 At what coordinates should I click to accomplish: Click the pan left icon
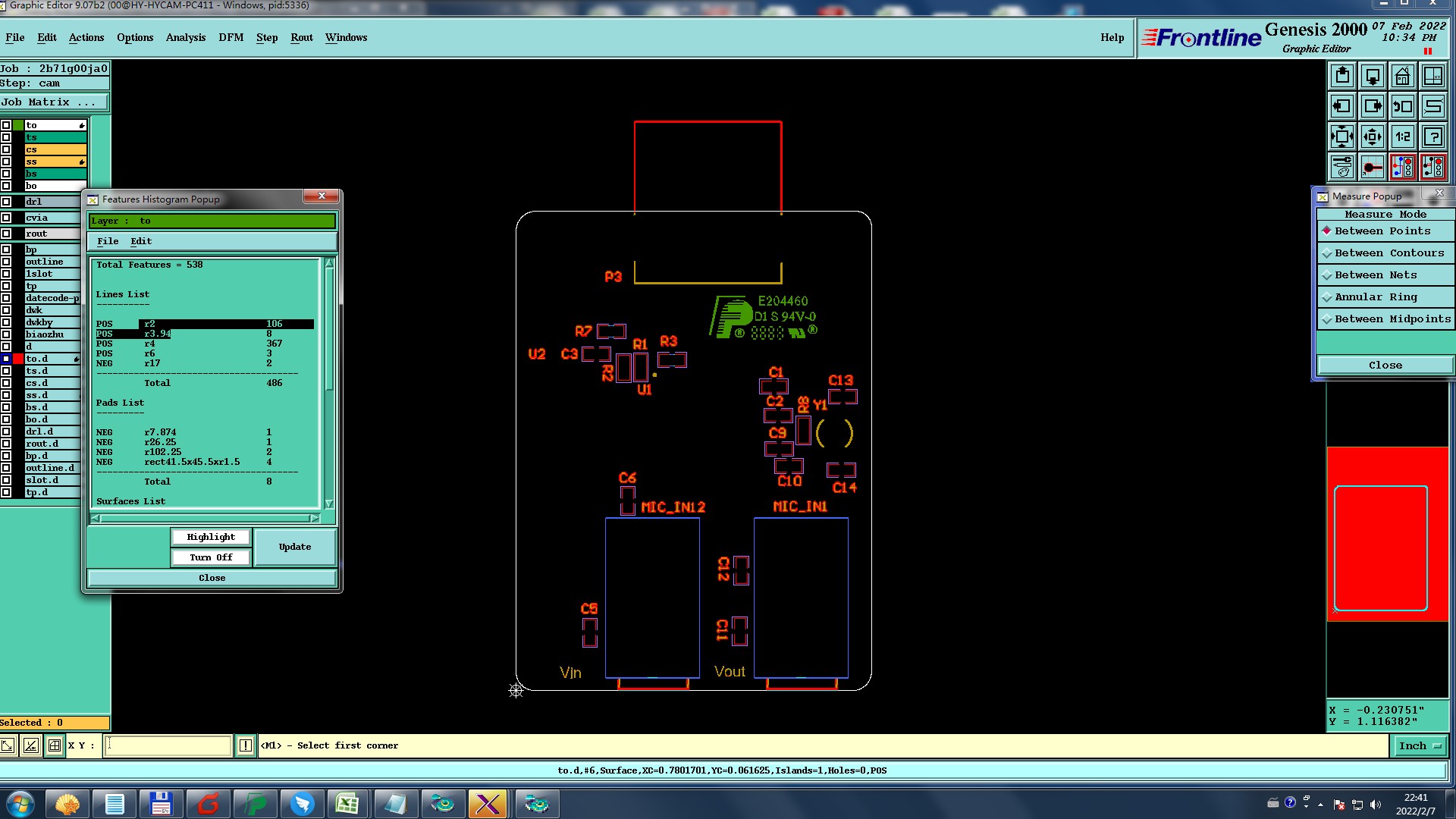1342,106
